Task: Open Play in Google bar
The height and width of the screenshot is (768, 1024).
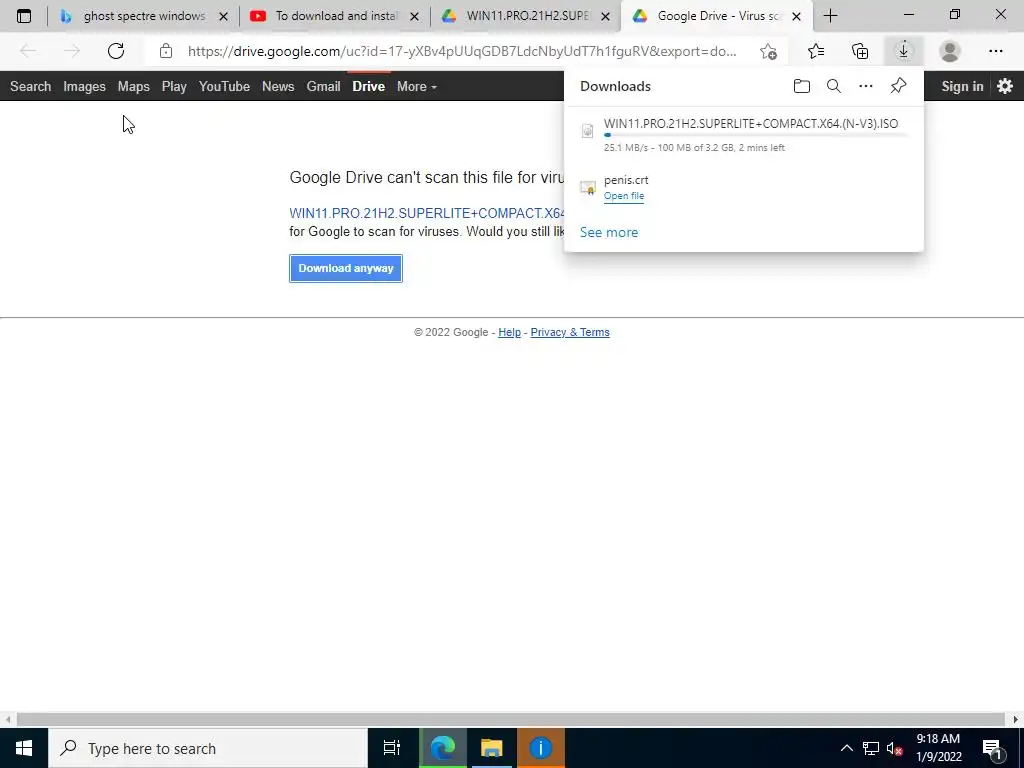Action: click(x=174, y=86)
